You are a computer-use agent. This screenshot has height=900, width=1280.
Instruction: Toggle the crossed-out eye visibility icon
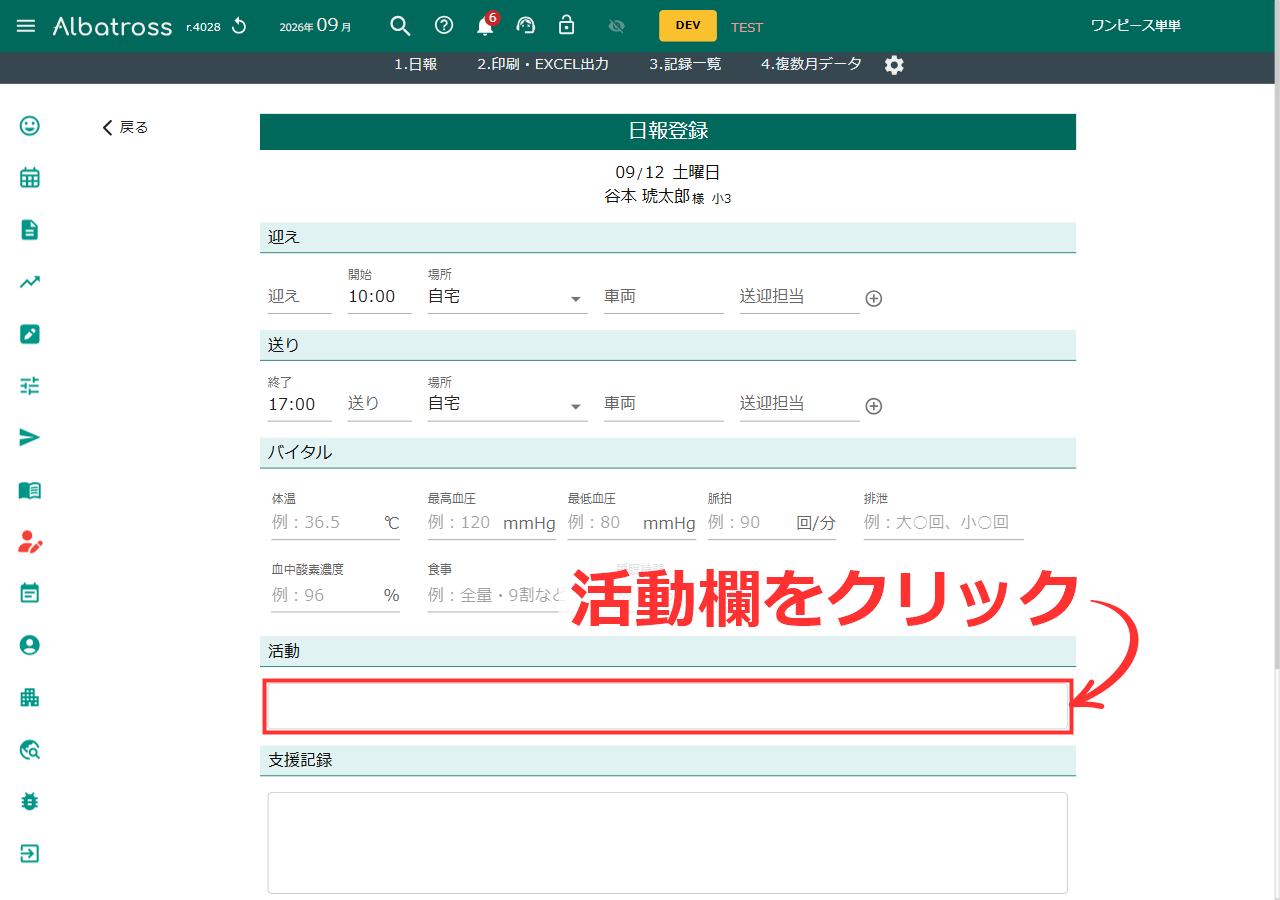(616, 26)
